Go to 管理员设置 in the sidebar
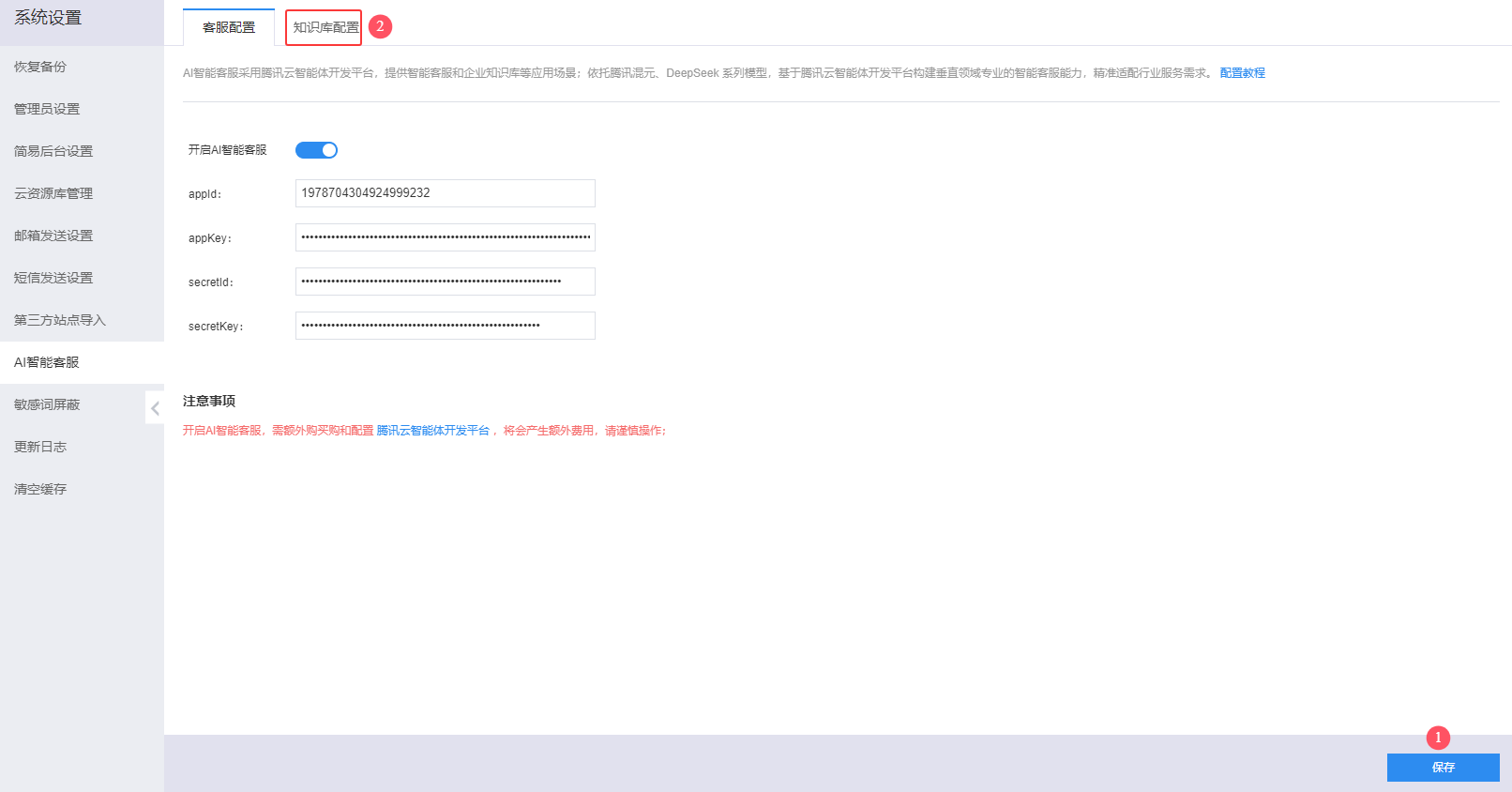Image resolution: width=1512 pixels, height=792 pixels. pos(47,109)
